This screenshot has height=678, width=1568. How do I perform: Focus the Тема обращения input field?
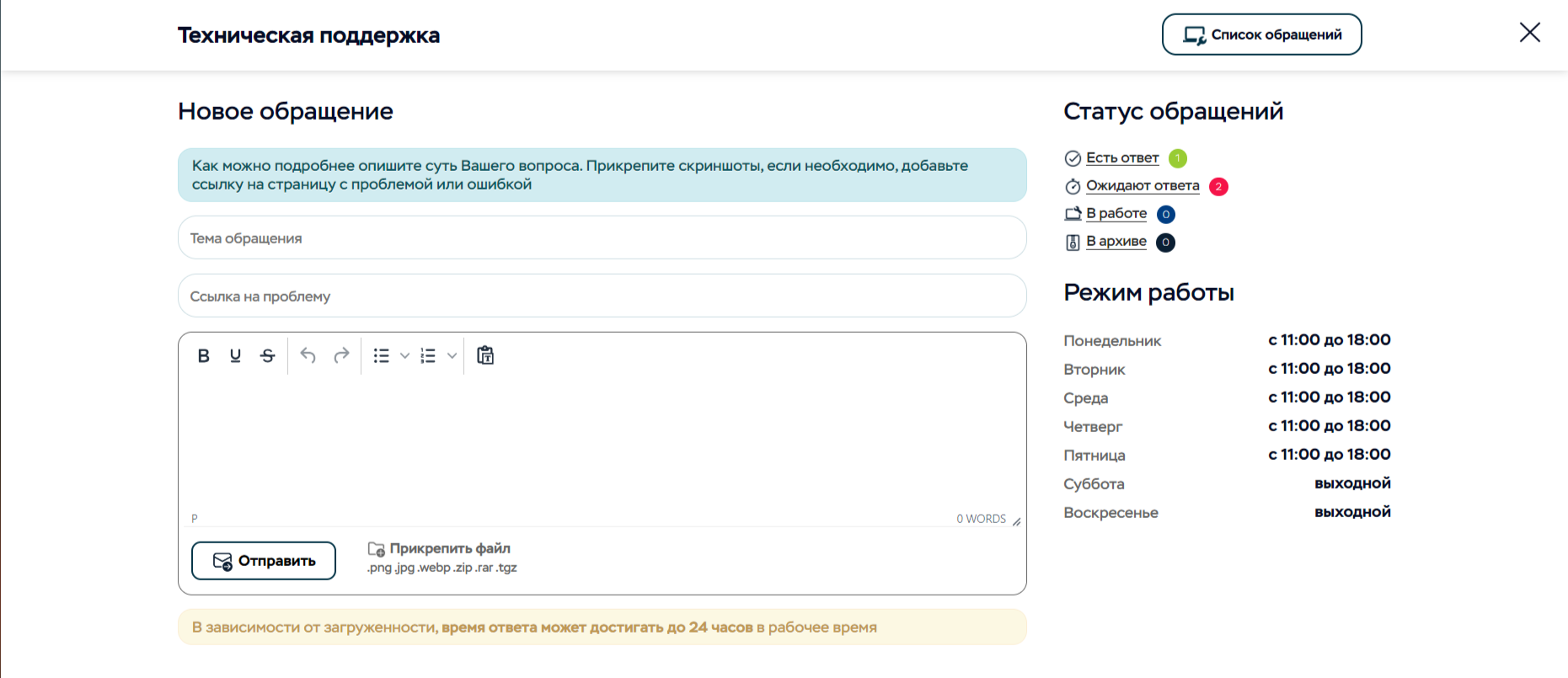click(602, 238)
